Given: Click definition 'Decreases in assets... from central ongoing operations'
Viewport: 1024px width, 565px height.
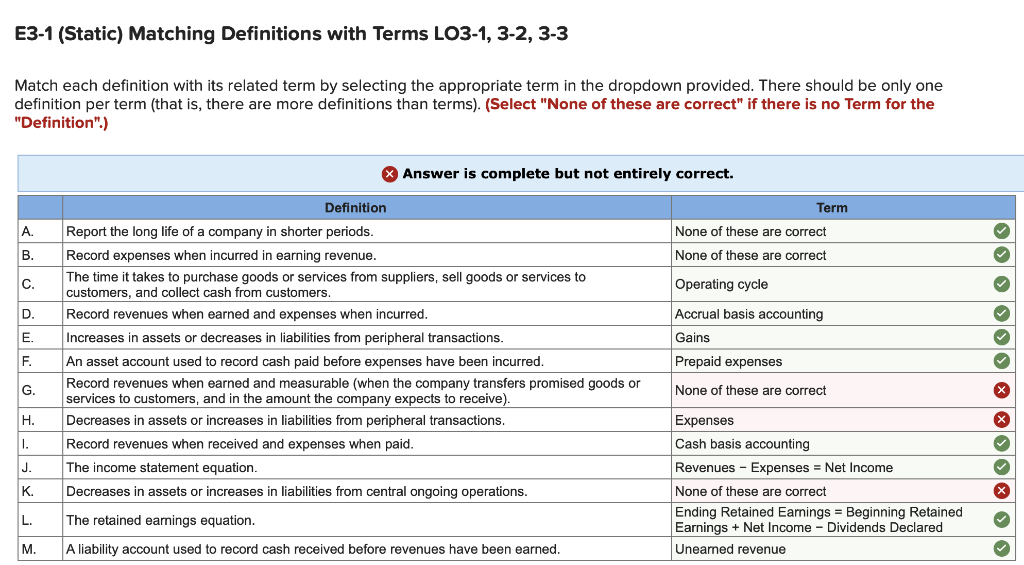Looking at the screenshot, I should (x=296, y=491).
